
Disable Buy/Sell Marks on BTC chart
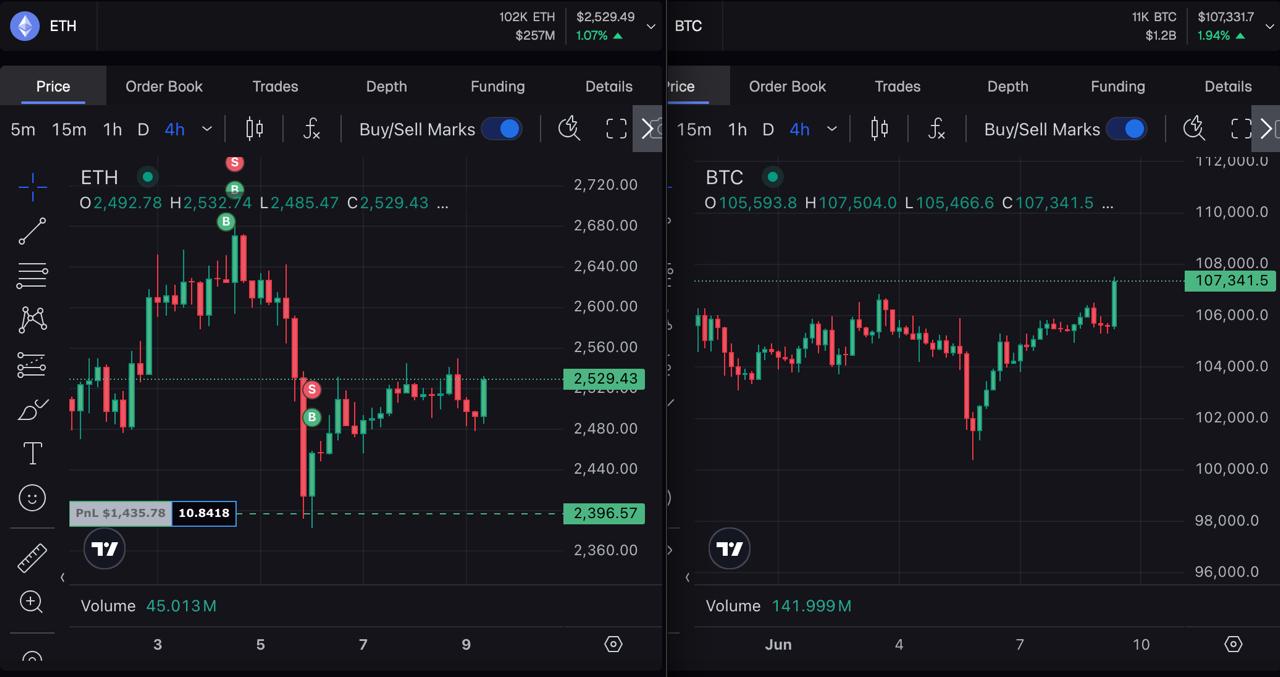pos(1126,129)
